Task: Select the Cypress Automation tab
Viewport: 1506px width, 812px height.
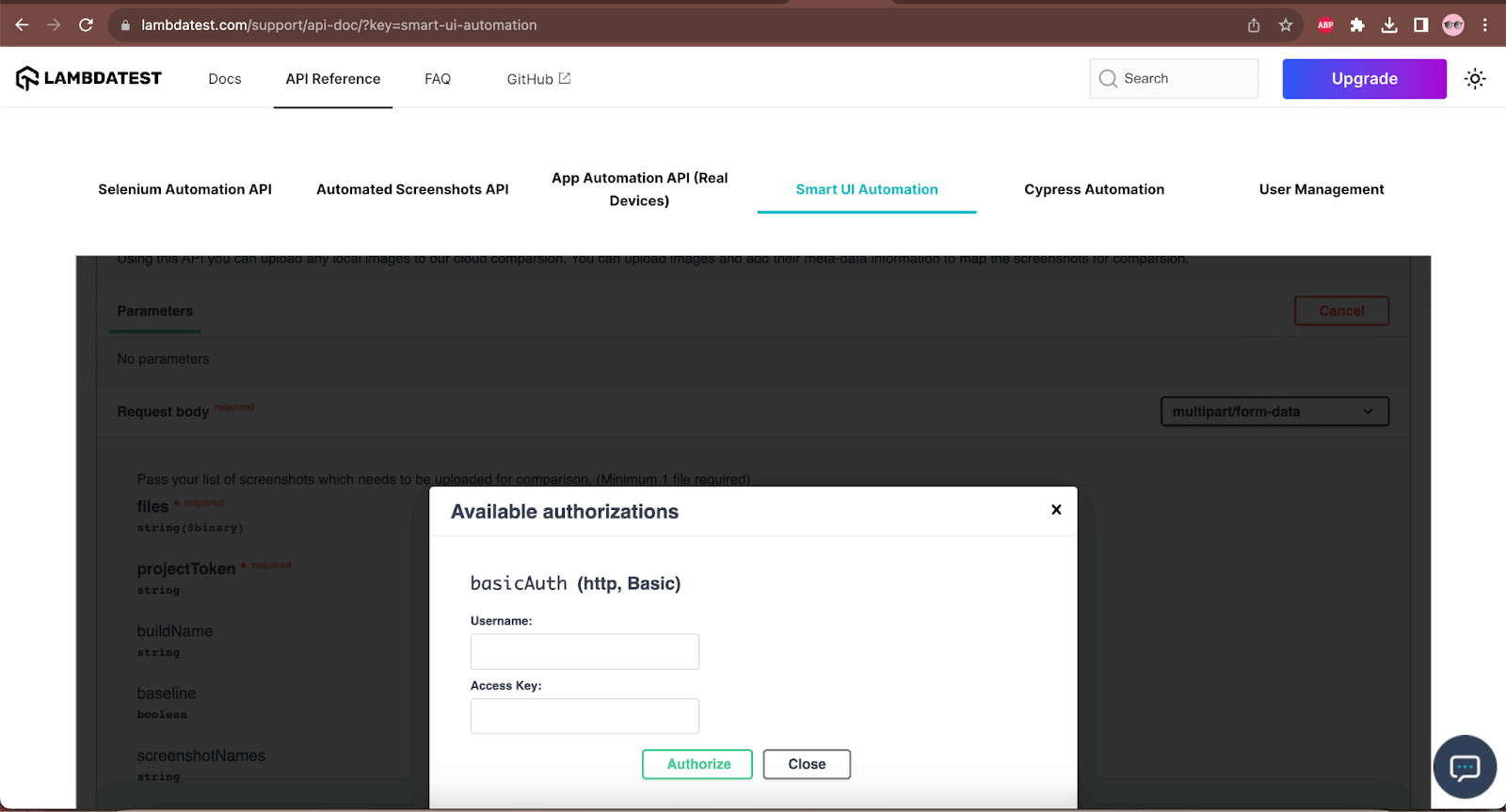Action: tap(1095, 189)
